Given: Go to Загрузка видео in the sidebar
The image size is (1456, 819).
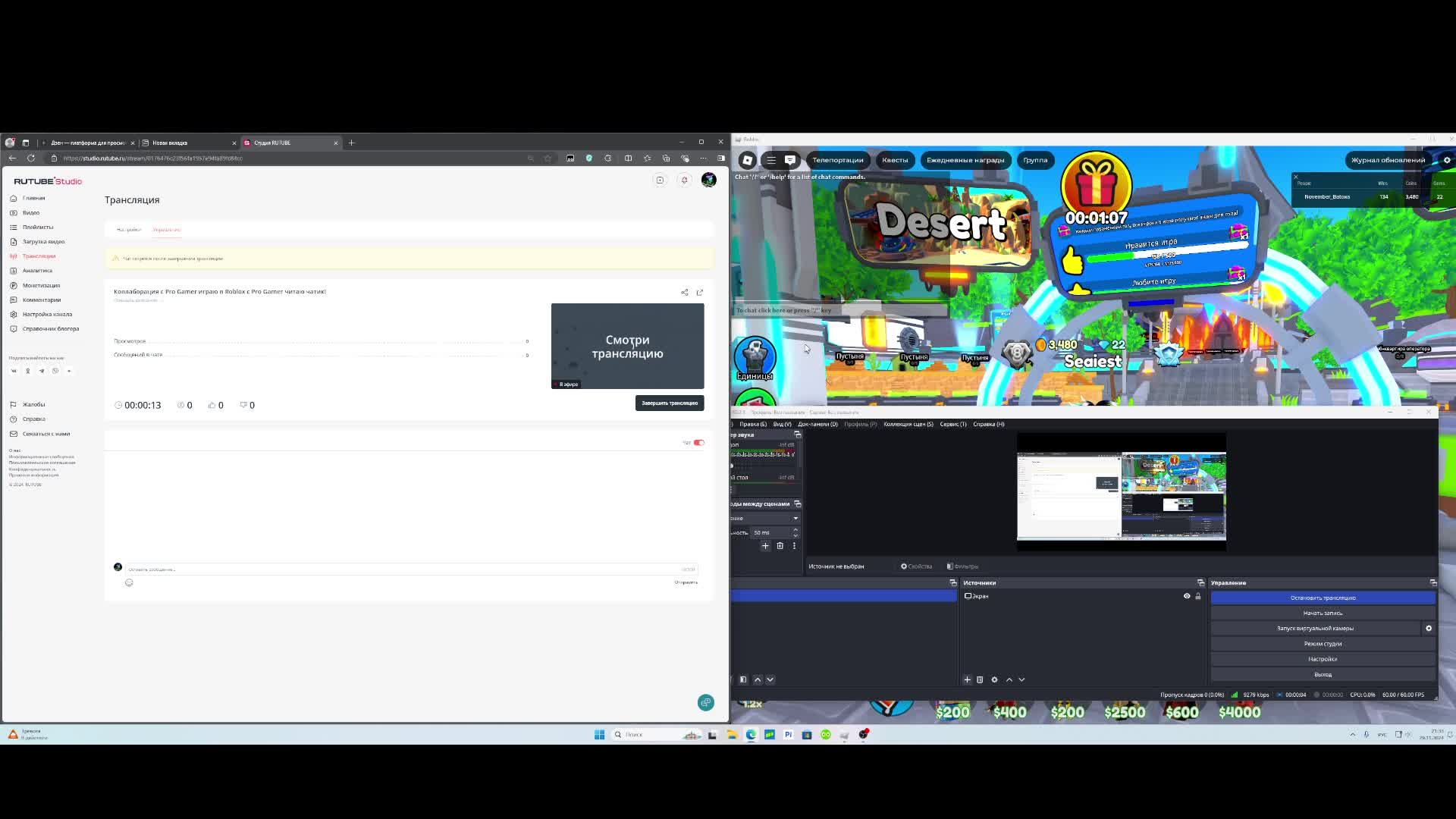Looking at the screenshot, I should pos(43,241).
